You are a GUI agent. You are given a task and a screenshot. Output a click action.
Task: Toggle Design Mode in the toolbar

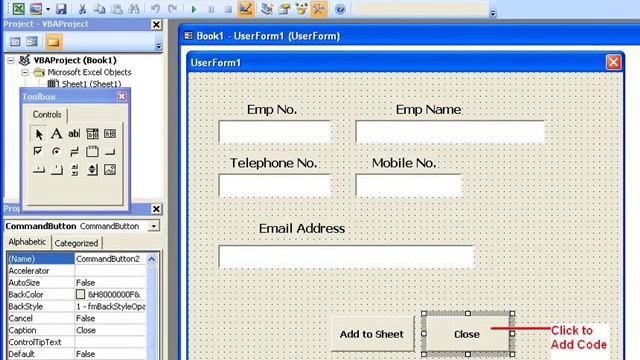tap(246, 9)
